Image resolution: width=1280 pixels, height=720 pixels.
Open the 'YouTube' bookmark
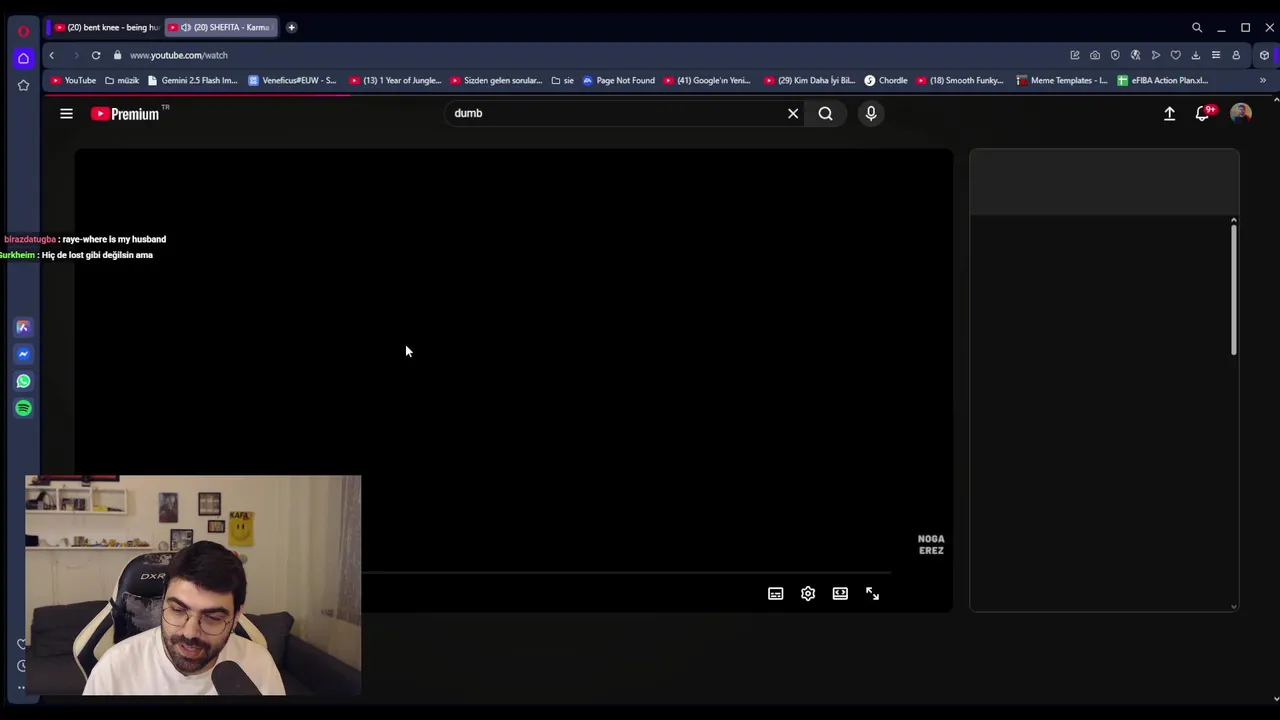[x=74, y=81]
